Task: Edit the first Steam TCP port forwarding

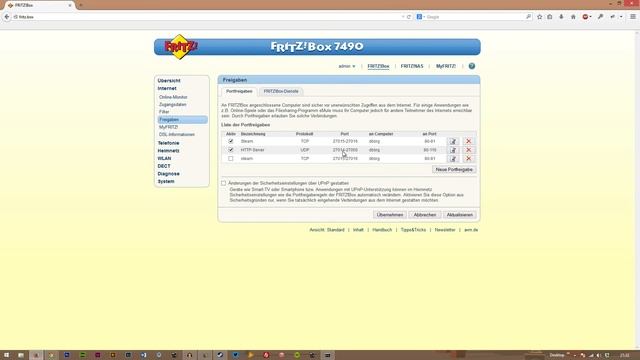Action: 453,141
